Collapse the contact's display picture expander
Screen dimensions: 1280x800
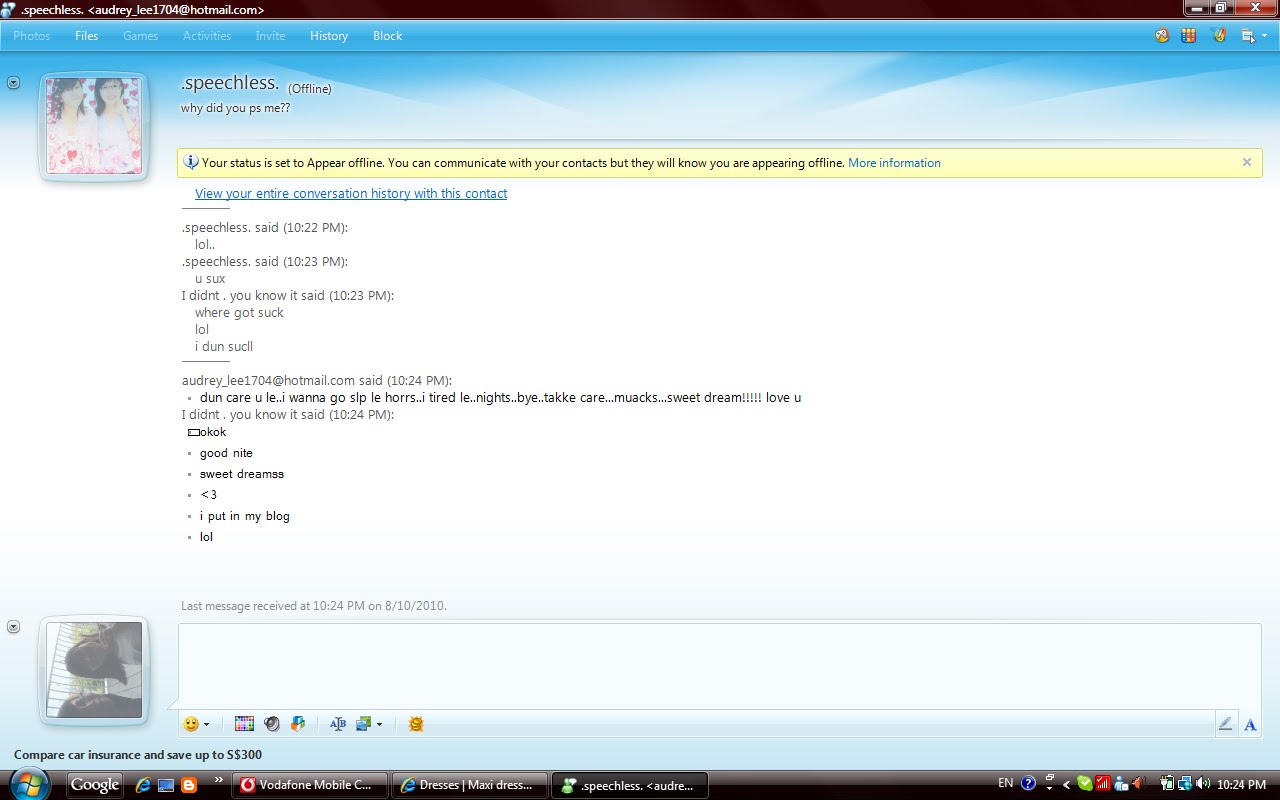click(x=13, y=83)
